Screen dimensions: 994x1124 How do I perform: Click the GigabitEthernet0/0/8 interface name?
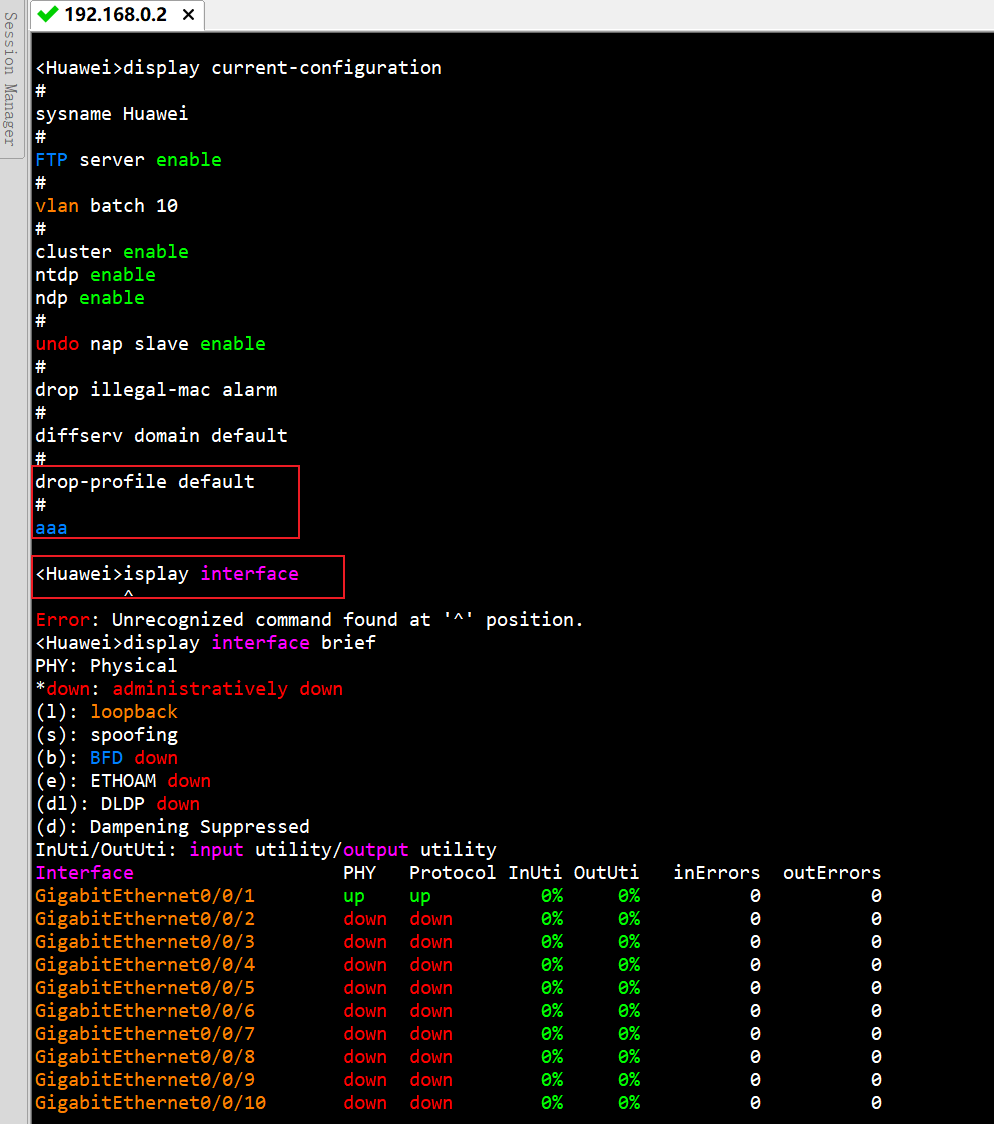tap(145, 1056)
